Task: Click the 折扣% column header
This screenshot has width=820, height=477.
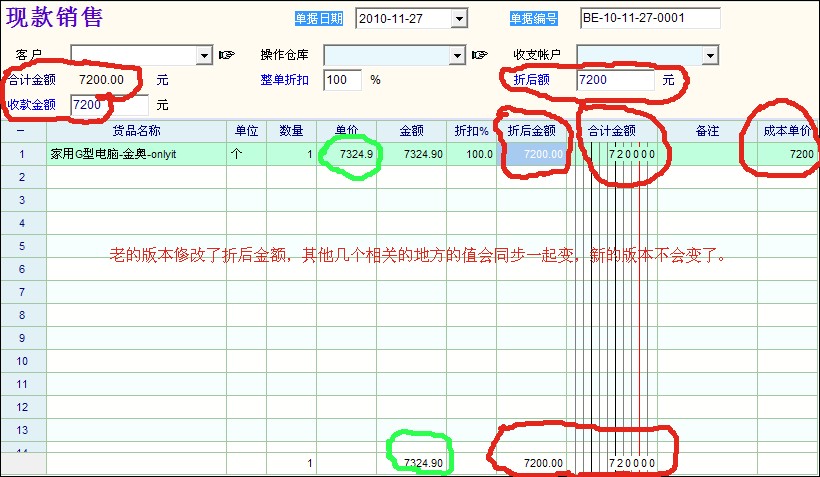Action: click(471, 130)
